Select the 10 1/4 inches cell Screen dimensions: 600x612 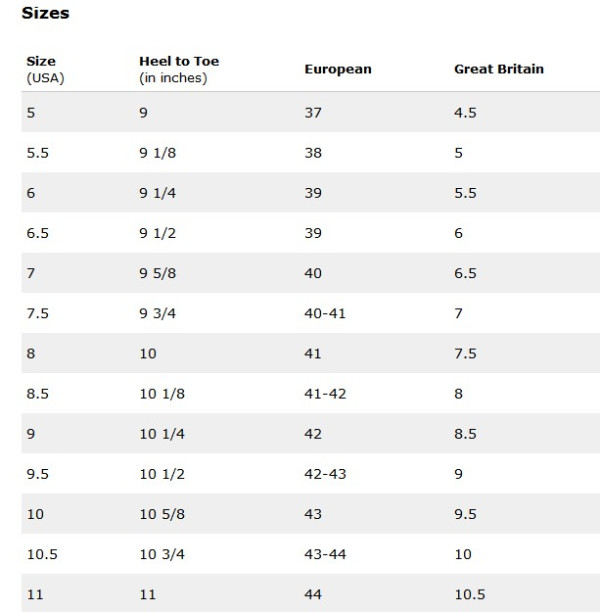click(x=162, y=434)
